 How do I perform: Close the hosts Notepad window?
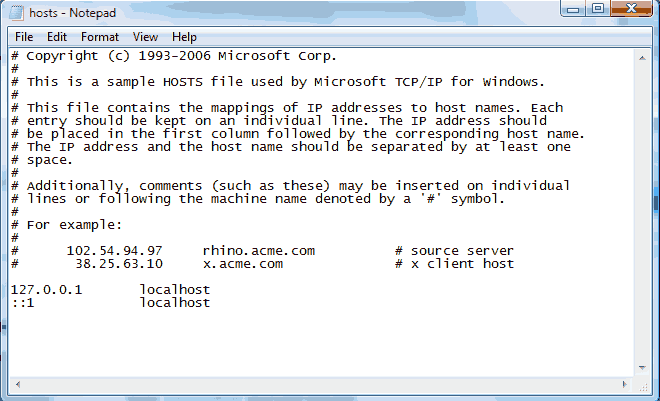[x=631, y=9]
